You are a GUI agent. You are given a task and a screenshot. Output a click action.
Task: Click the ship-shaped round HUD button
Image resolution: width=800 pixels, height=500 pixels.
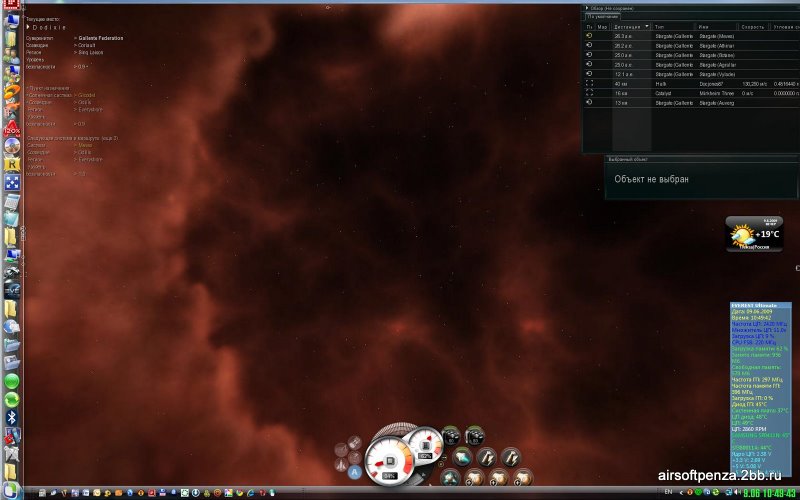[x=341, y=465]
